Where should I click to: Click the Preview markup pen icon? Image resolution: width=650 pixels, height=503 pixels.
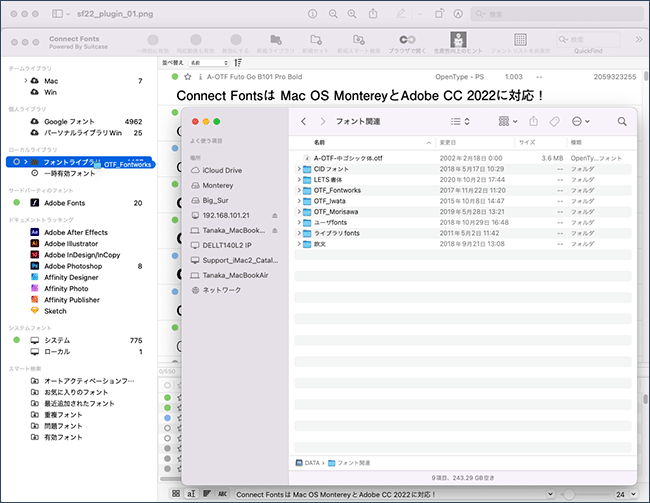tap(401, 14)
